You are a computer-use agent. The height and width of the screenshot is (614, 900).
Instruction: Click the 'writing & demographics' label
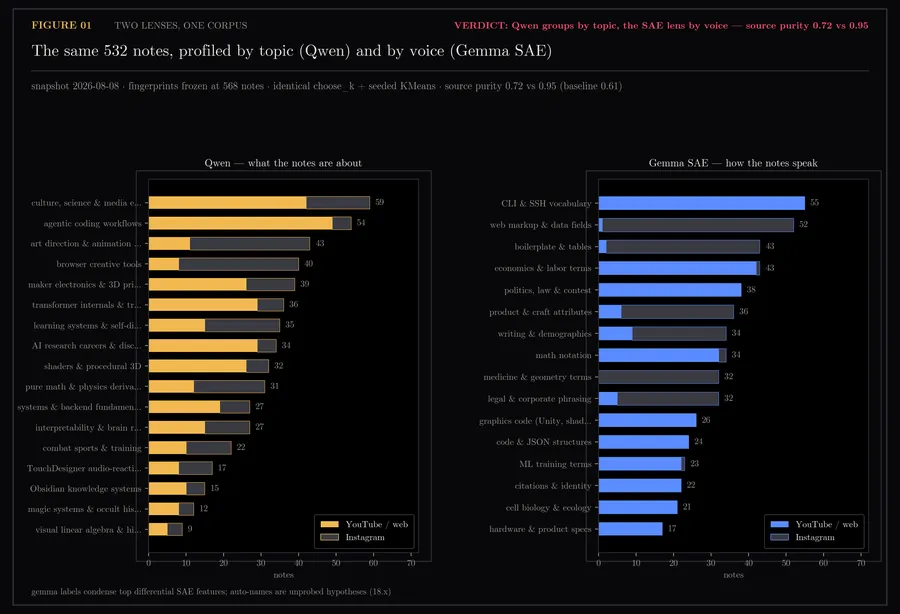coord(545,333)
